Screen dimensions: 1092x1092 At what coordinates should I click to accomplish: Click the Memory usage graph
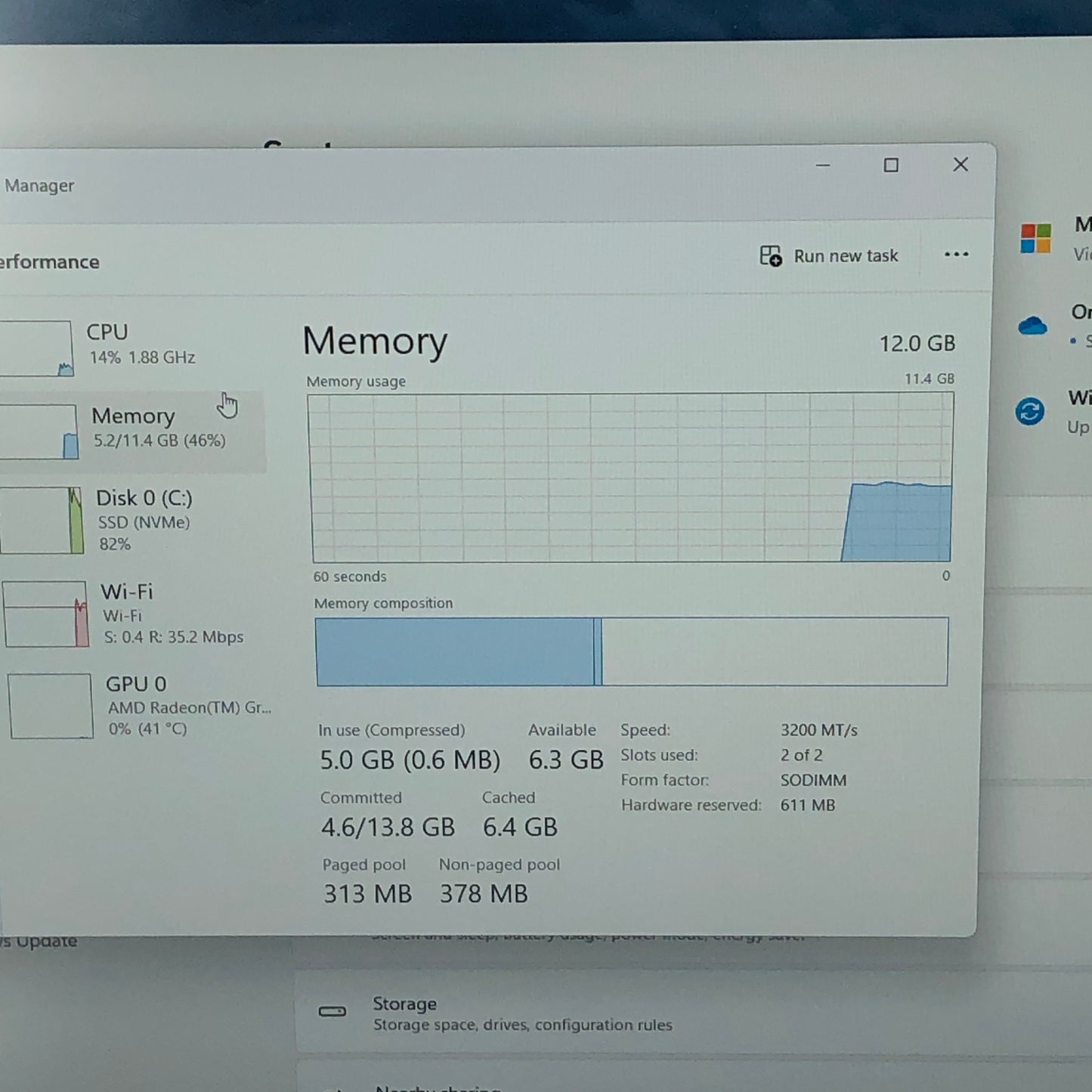coord(631,477)
